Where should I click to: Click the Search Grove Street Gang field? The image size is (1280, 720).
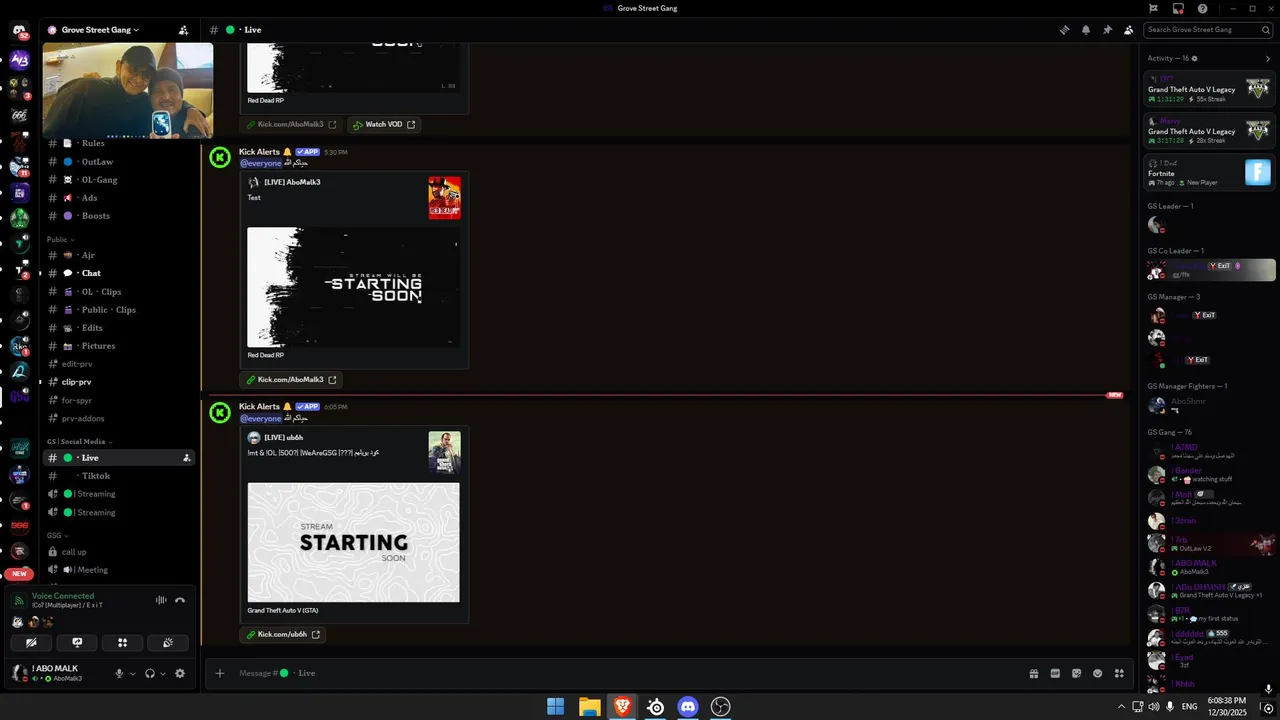click(x=1208, y=30)
